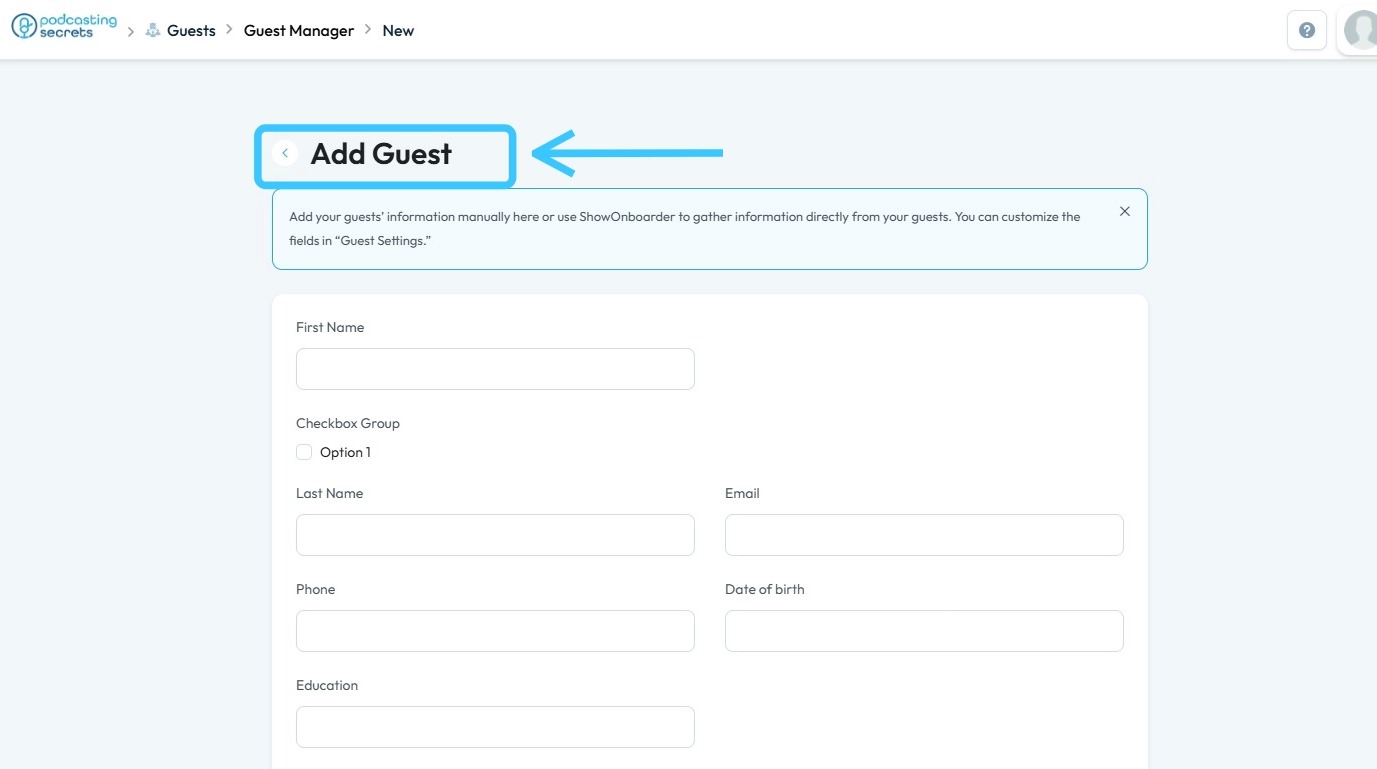This screenshot has width=1377, height=769.
Task: Click breadcrumb chevron before Guest Manager
Action: 230,30
